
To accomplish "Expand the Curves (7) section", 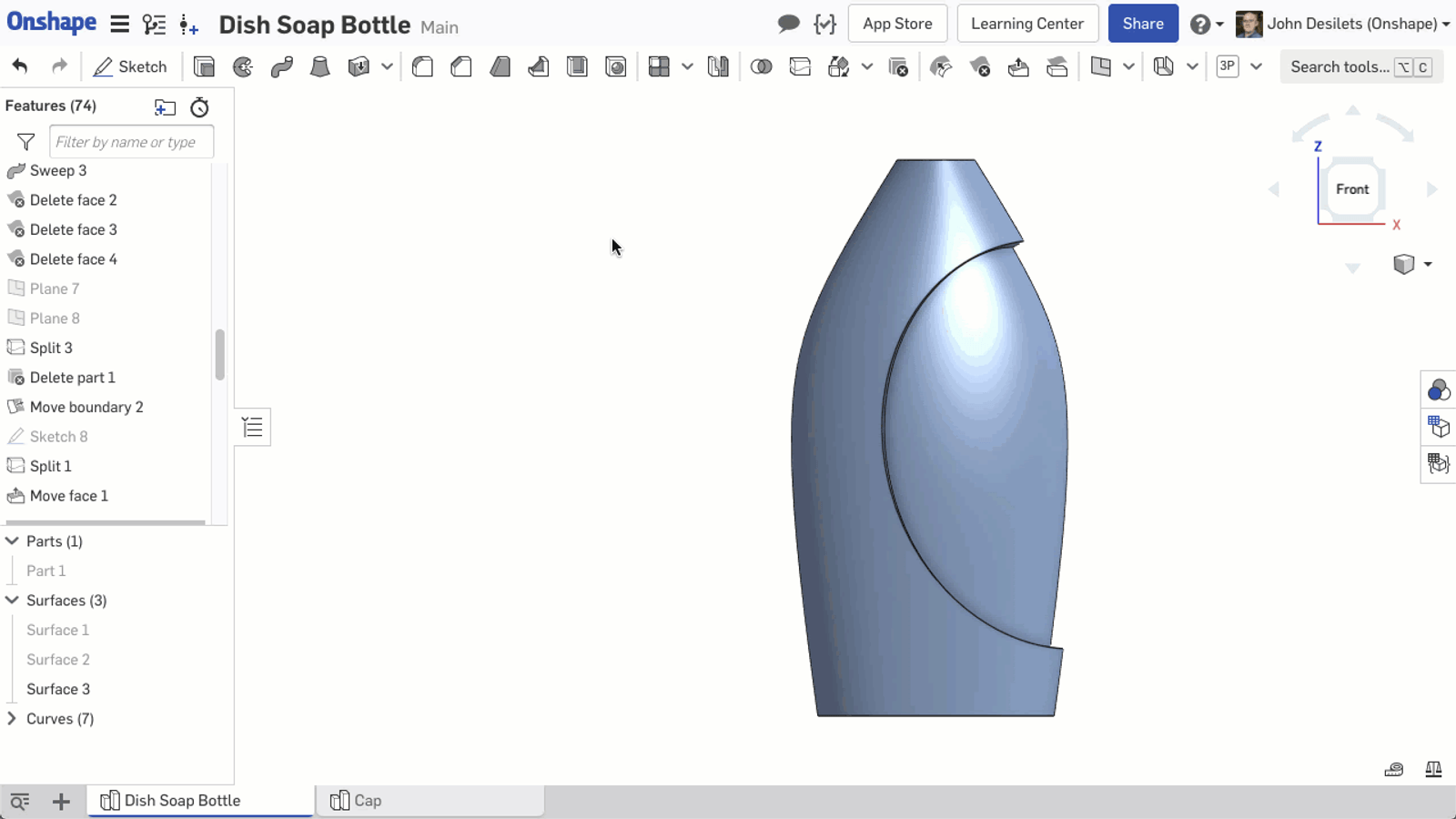I will 13,719.
